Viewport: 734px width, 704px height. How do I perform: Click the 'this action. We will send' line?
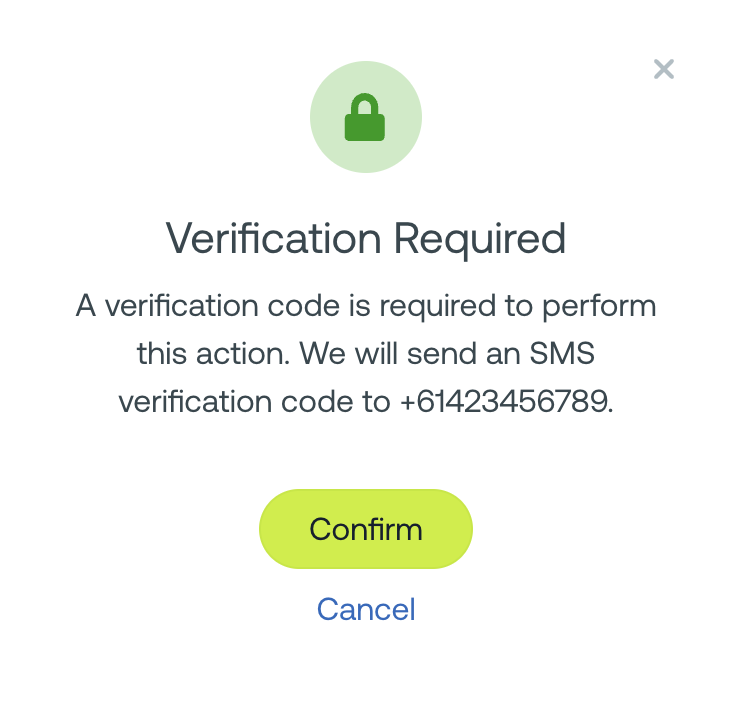coord(366,353)
